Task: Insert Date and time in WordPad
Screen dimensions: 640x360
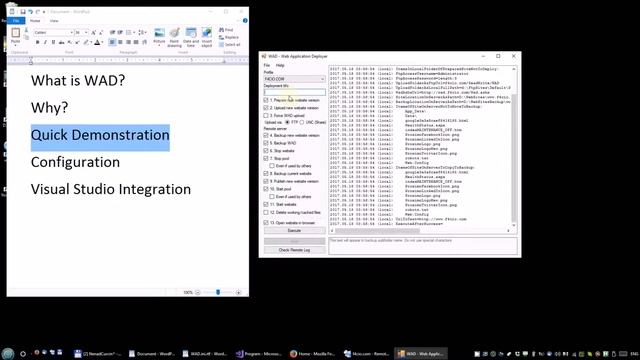Action: [191, 37]
